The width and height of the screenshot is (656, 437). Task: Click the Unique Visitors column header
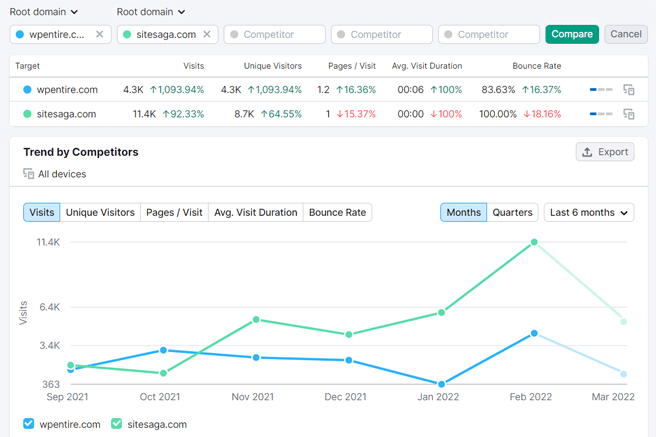click(x=272, y=66)
